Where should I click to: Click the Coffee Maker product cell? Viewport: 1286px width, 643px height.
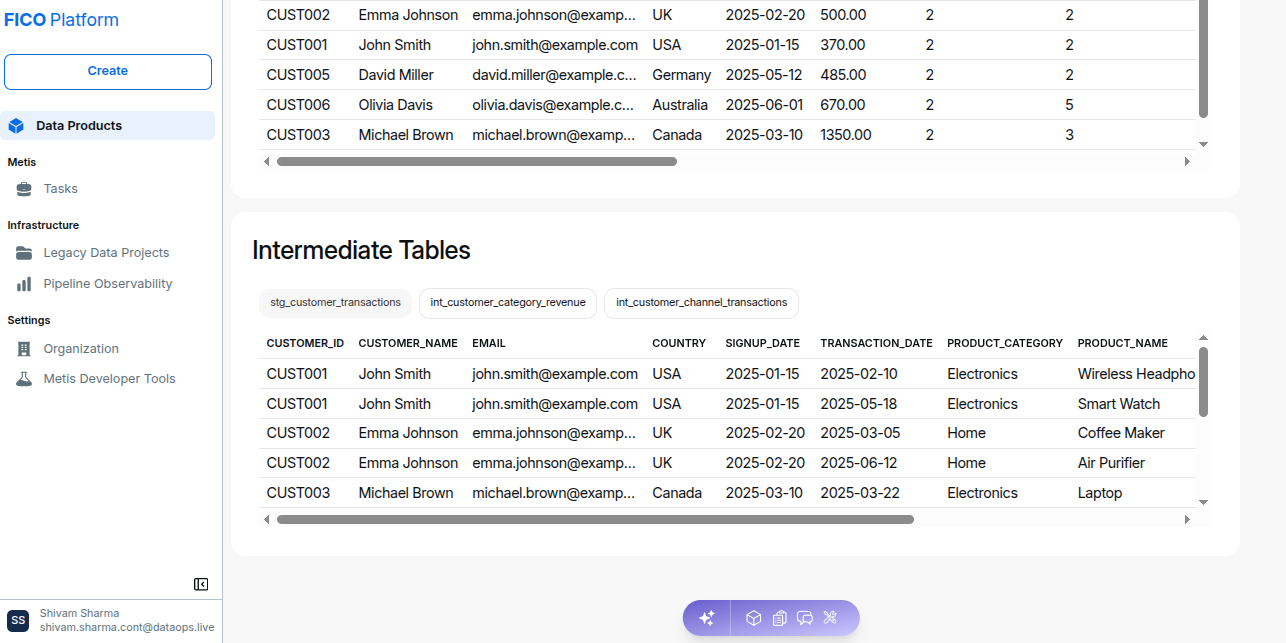(1121, 433)
